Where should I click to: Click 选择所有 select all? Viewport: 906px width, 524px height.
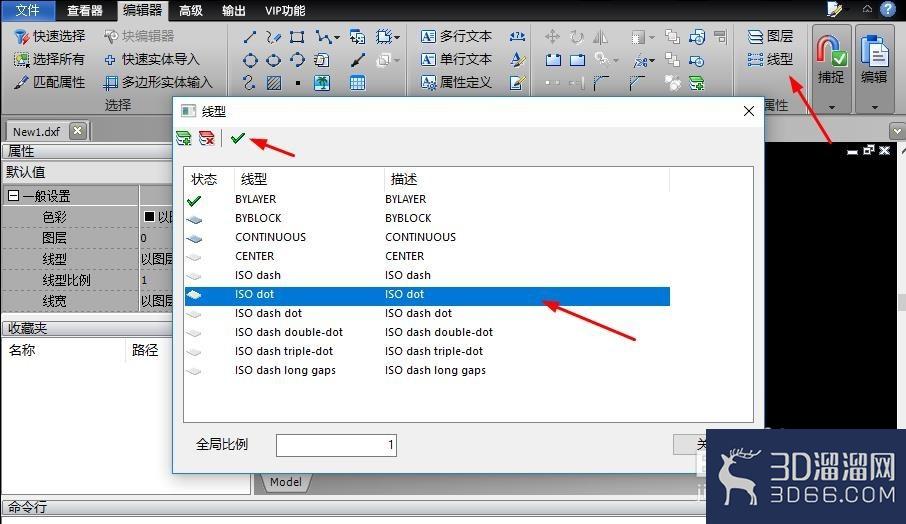(50, 60)
